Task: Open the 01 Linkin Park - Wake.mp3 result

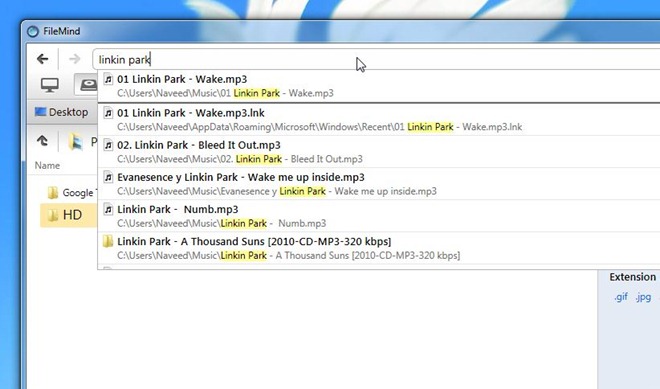Action: 379,86
